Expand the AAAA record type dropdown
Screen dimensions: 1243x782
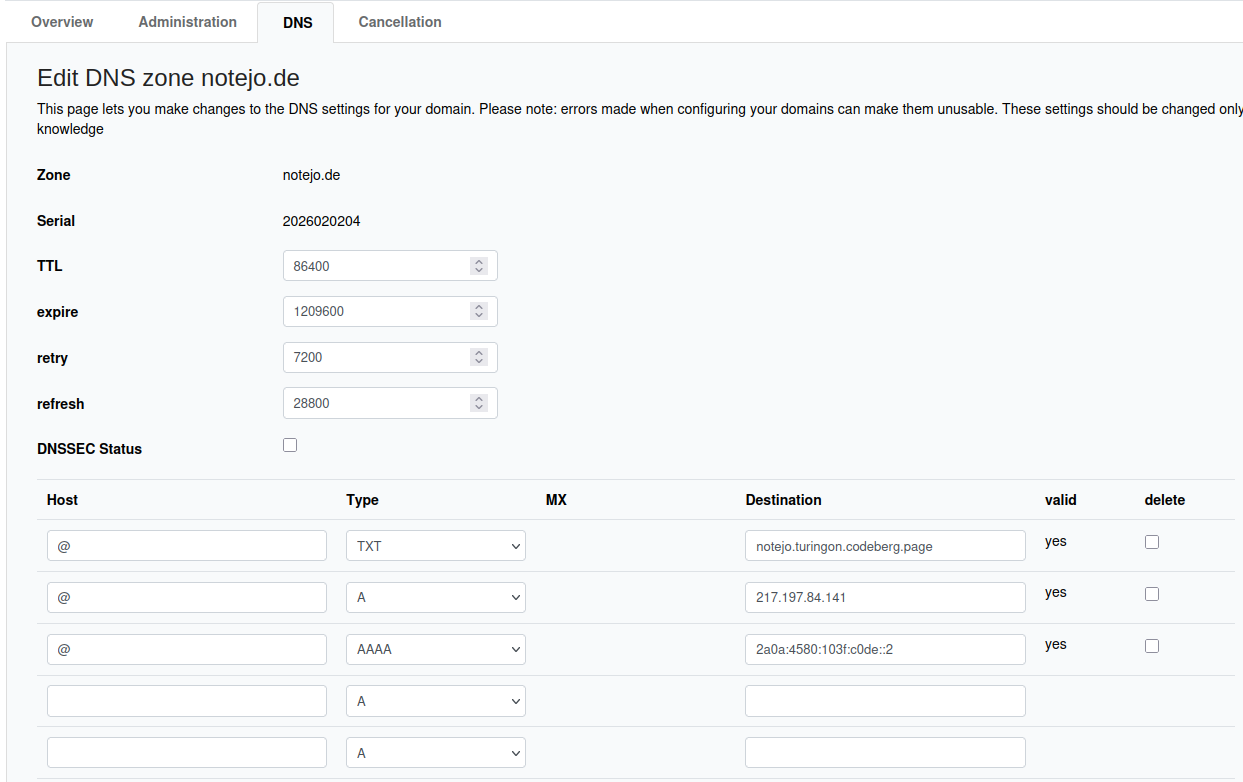coord(435,650)
